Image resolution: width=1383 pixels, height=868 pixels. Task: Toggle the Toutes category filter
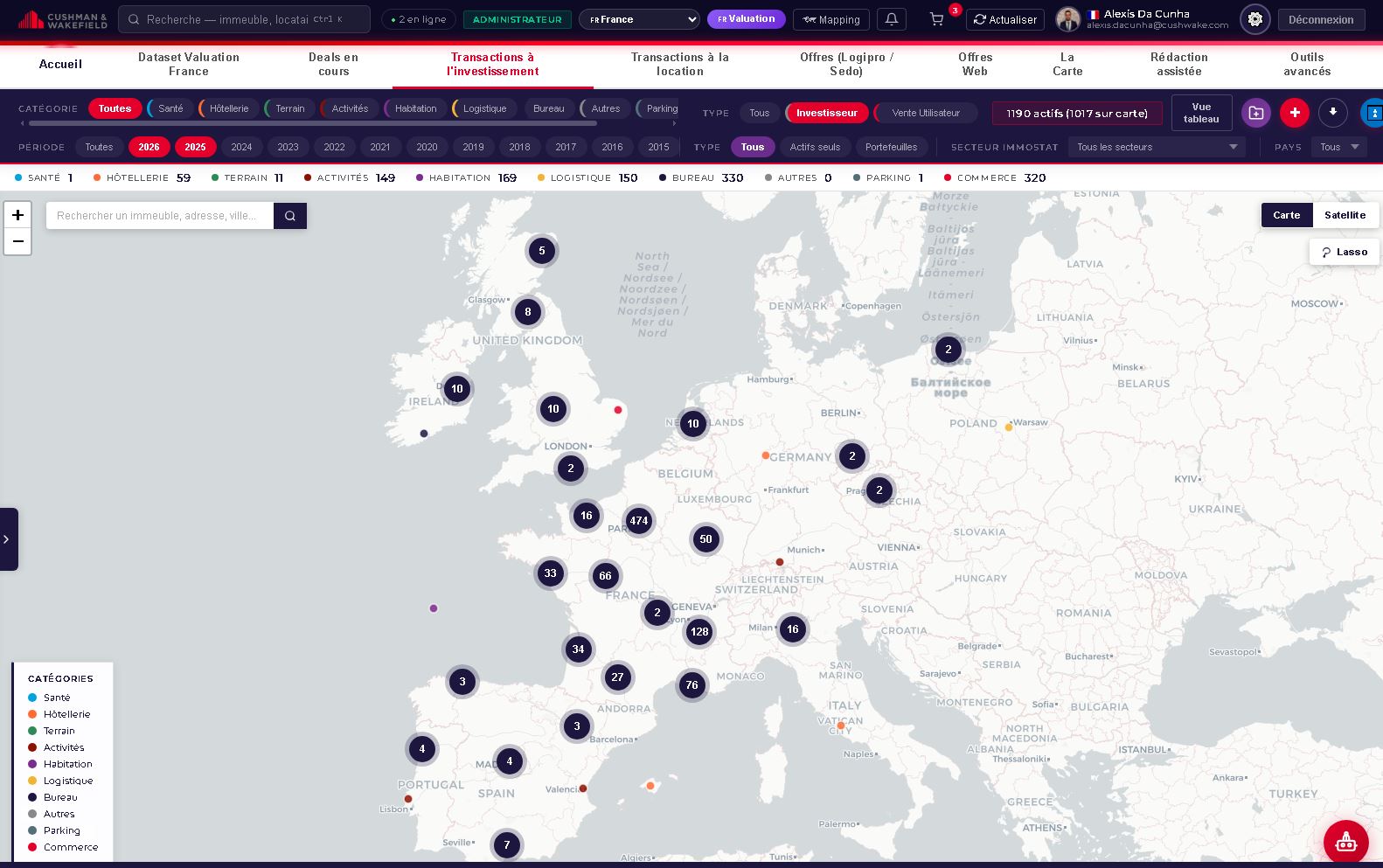click(x=115, y=108)
